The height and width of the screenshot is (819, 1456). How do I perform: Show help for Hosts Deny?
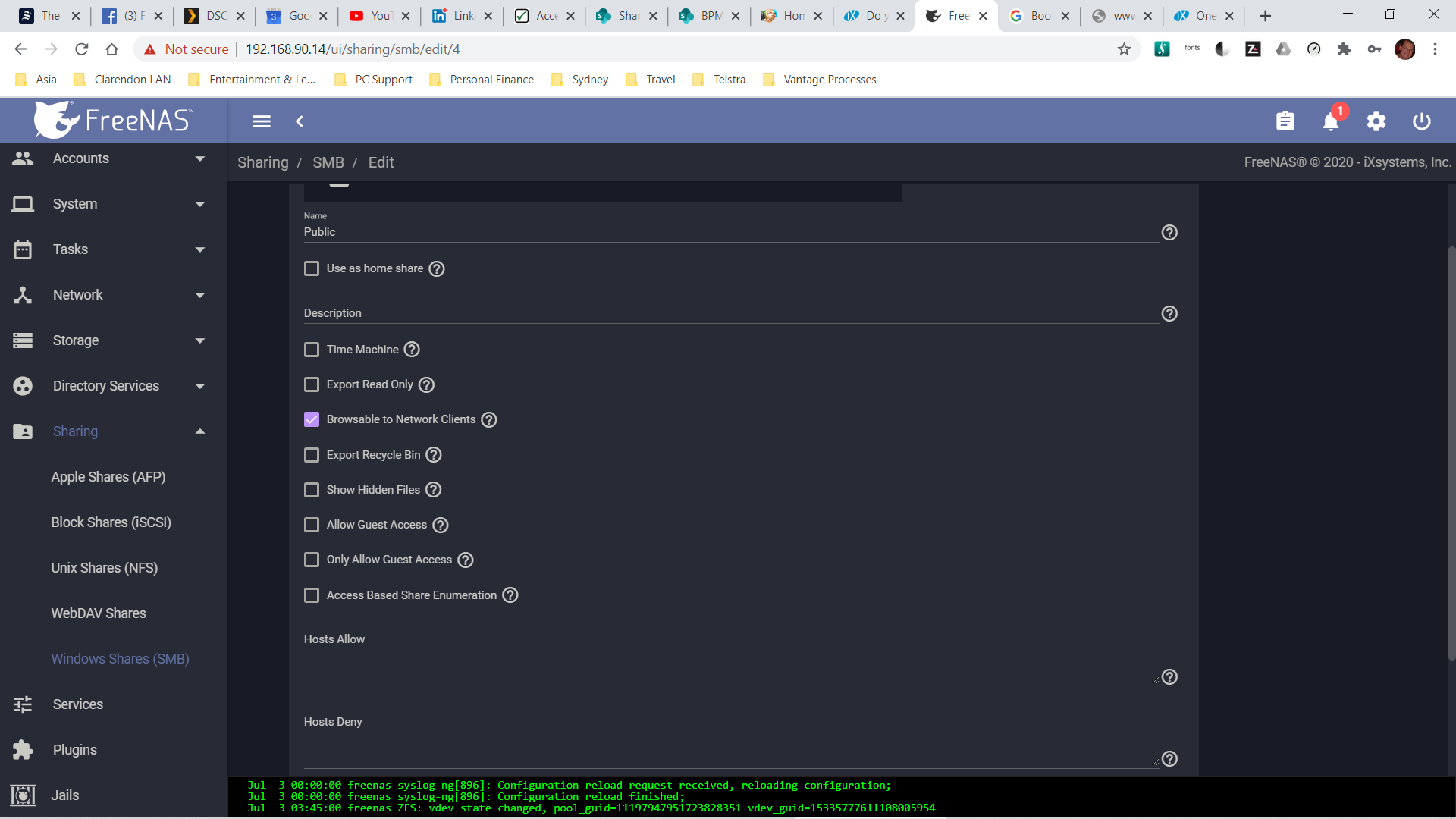click(1169, 759)
